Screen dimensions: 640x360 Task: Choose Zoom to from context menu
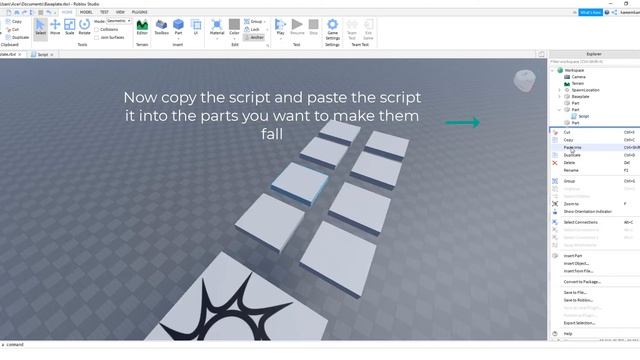[x=595, y=204]
